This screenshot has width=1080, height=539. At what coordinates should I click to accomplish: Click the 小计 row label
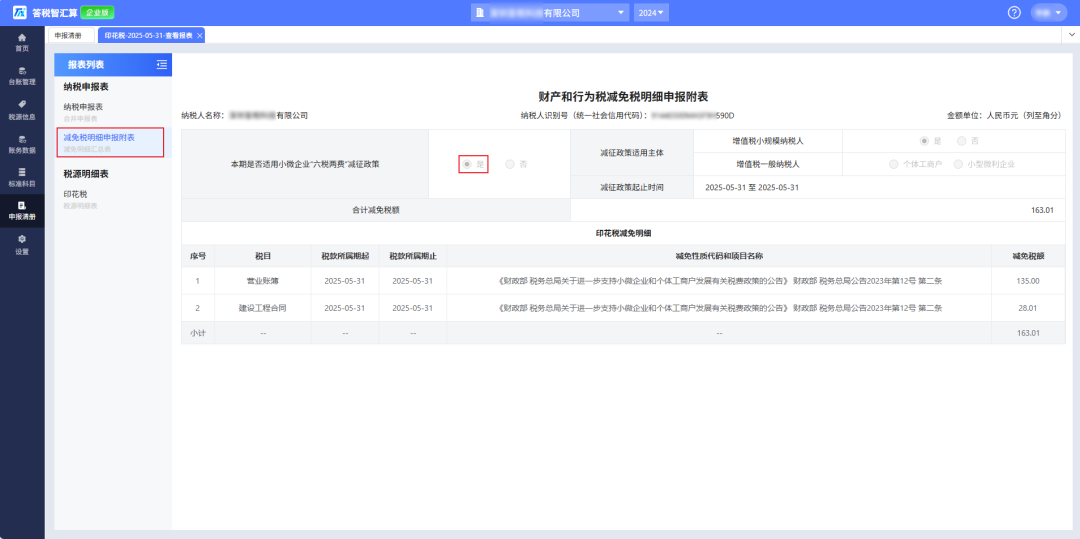point(198,332)
